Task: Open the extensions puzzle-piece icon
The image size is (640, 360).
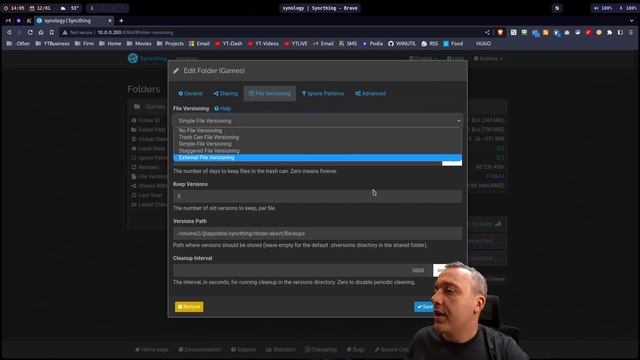Action: 609,32
